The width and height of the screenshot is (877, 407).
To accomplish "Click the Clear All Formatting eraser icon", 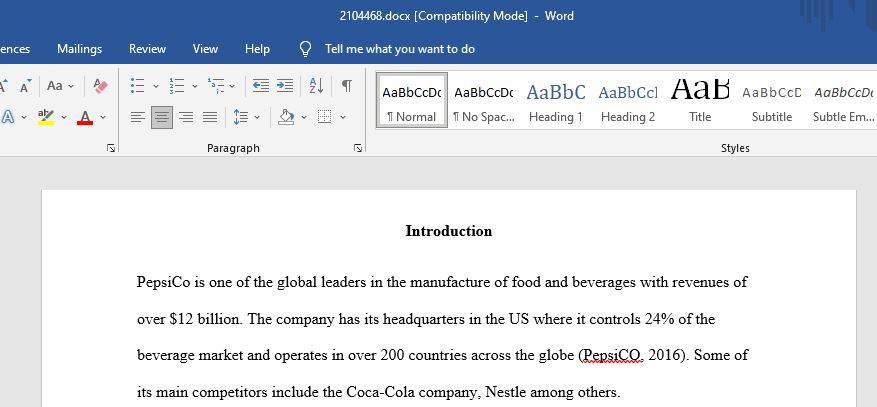I will coord(101,86).
